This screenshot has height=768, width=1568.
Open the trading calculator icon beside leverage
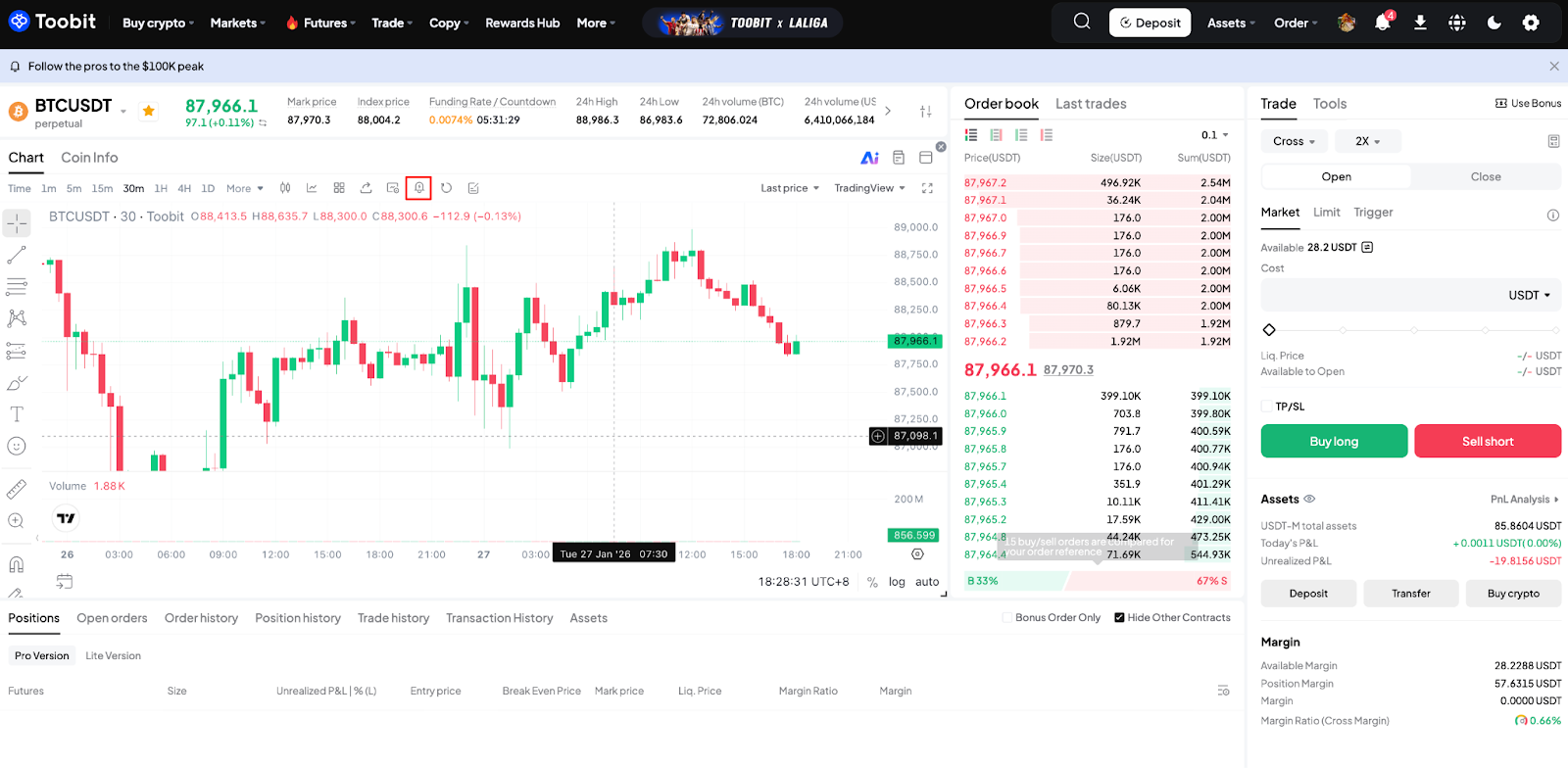(x=1553, y=141)
